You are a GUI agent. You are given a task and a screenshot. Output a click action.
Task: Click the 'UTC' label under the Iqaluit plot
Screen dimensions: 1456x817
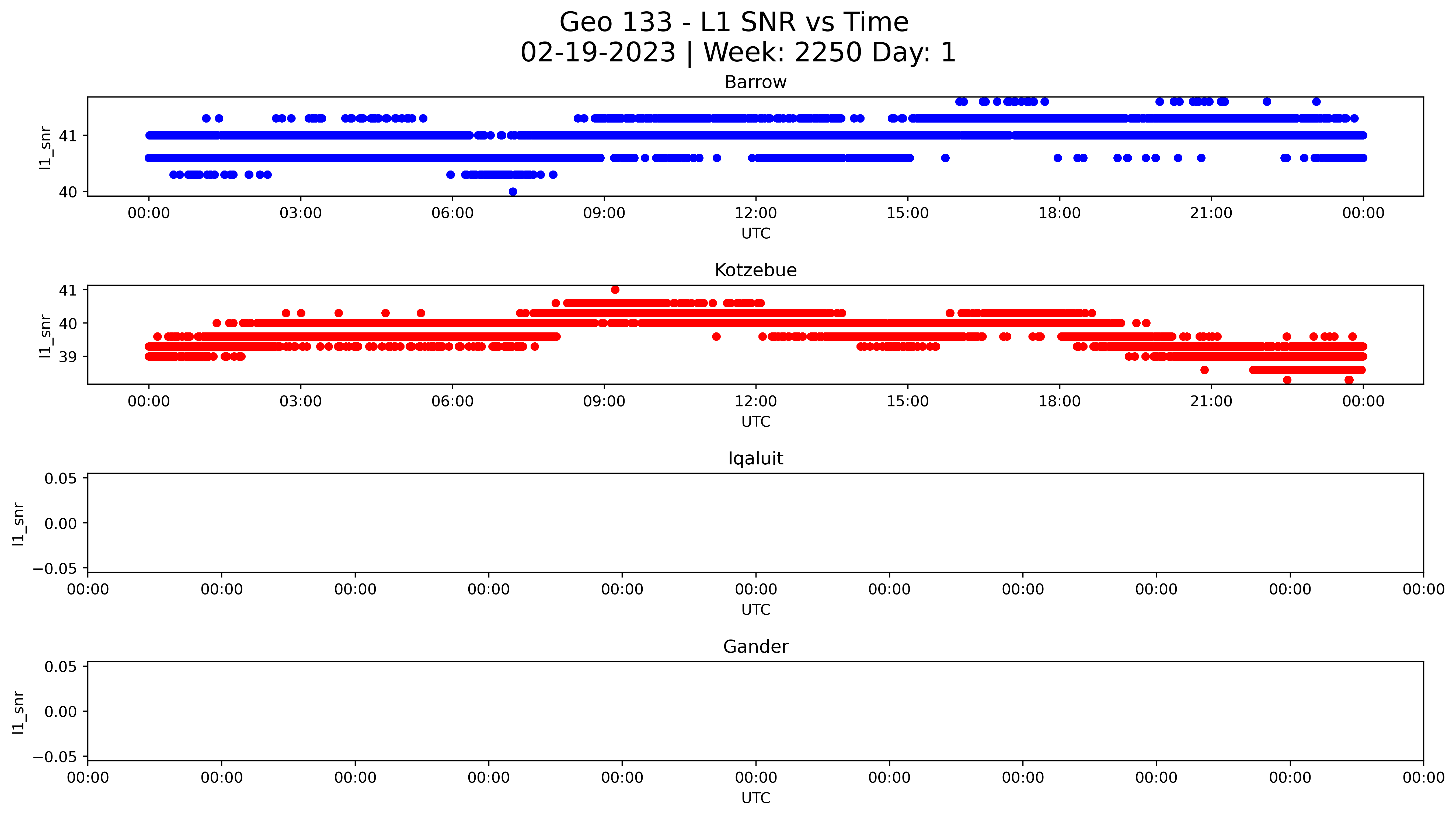(x=756, y=610)
